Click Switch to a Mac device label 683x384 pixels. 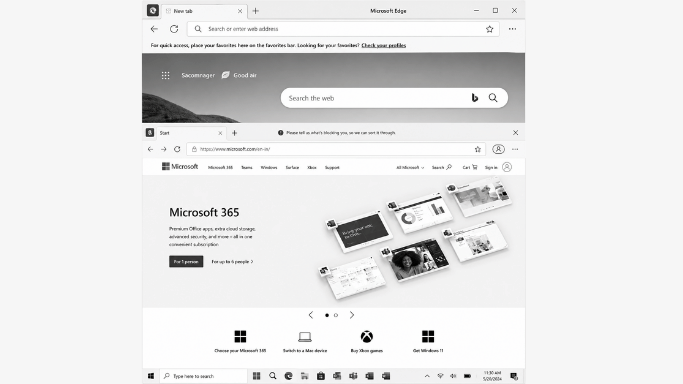pyautogui.click(x=305, y=350)
